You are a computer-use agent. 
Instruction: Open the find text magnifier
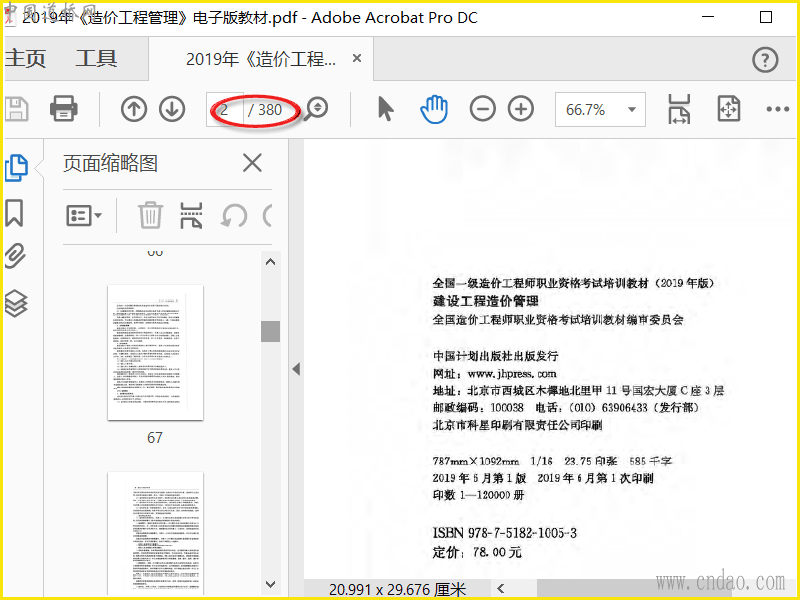point(316,109)
